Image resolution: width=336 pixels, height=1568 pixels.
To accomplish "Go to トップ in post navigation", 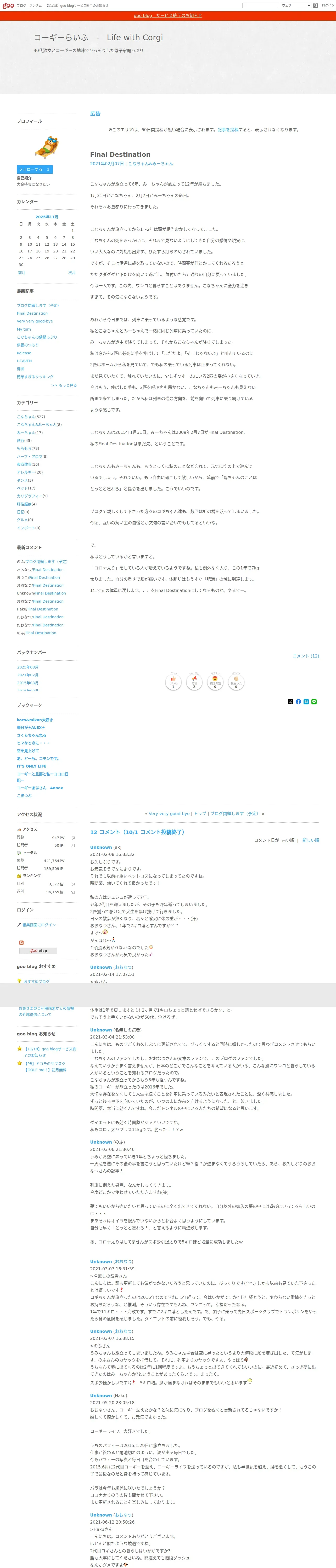I will click(x=200, y=814).
